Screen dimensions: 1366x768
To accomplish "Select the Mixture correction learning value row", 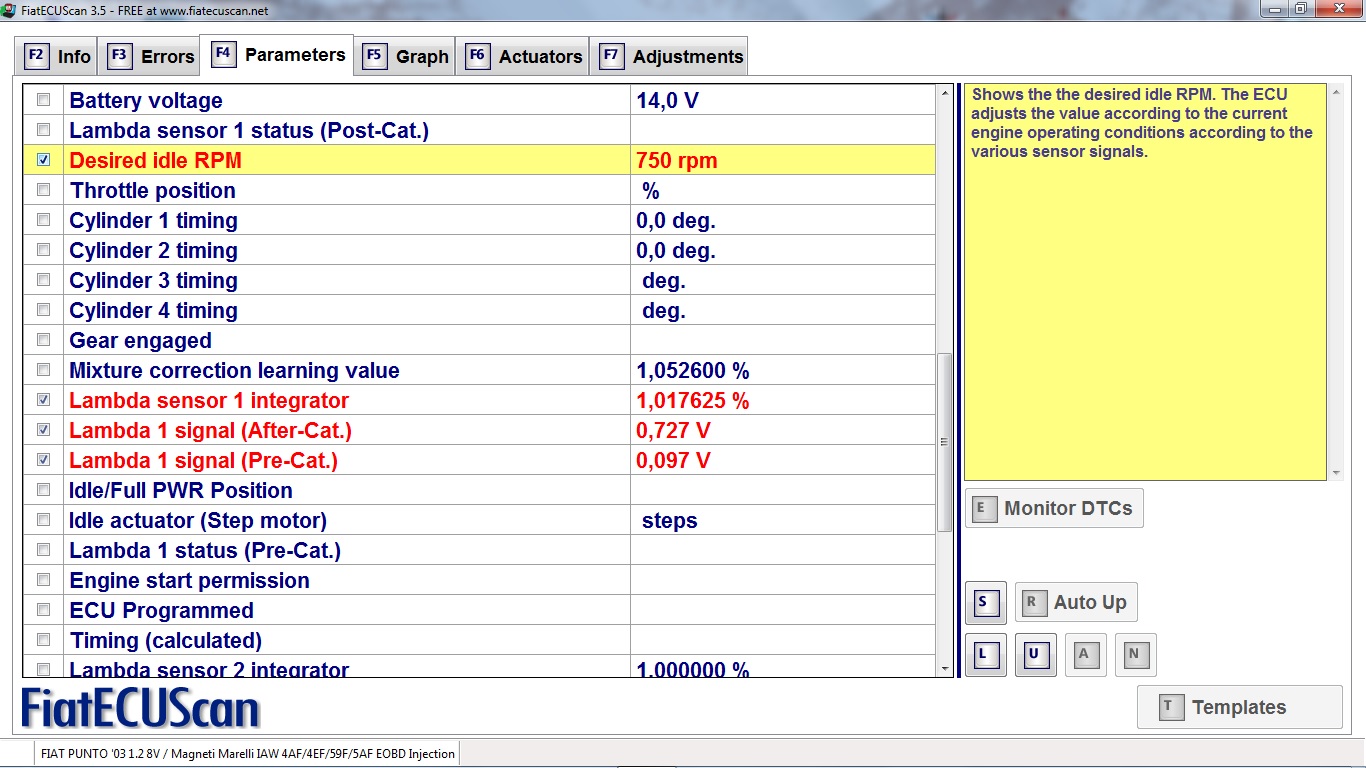I will [234, 370].
